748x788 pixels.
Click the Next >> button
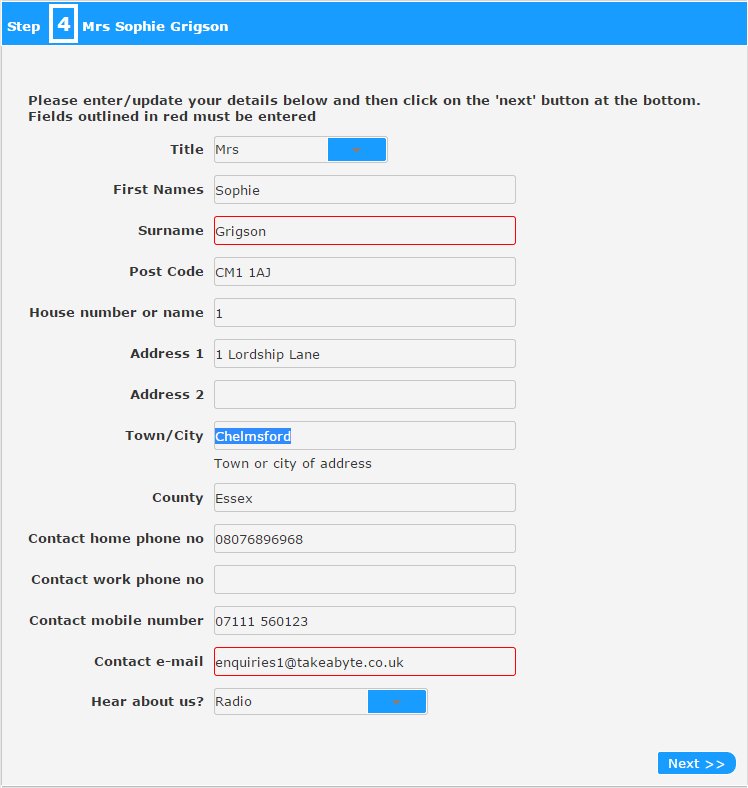[x=696, y=763]
